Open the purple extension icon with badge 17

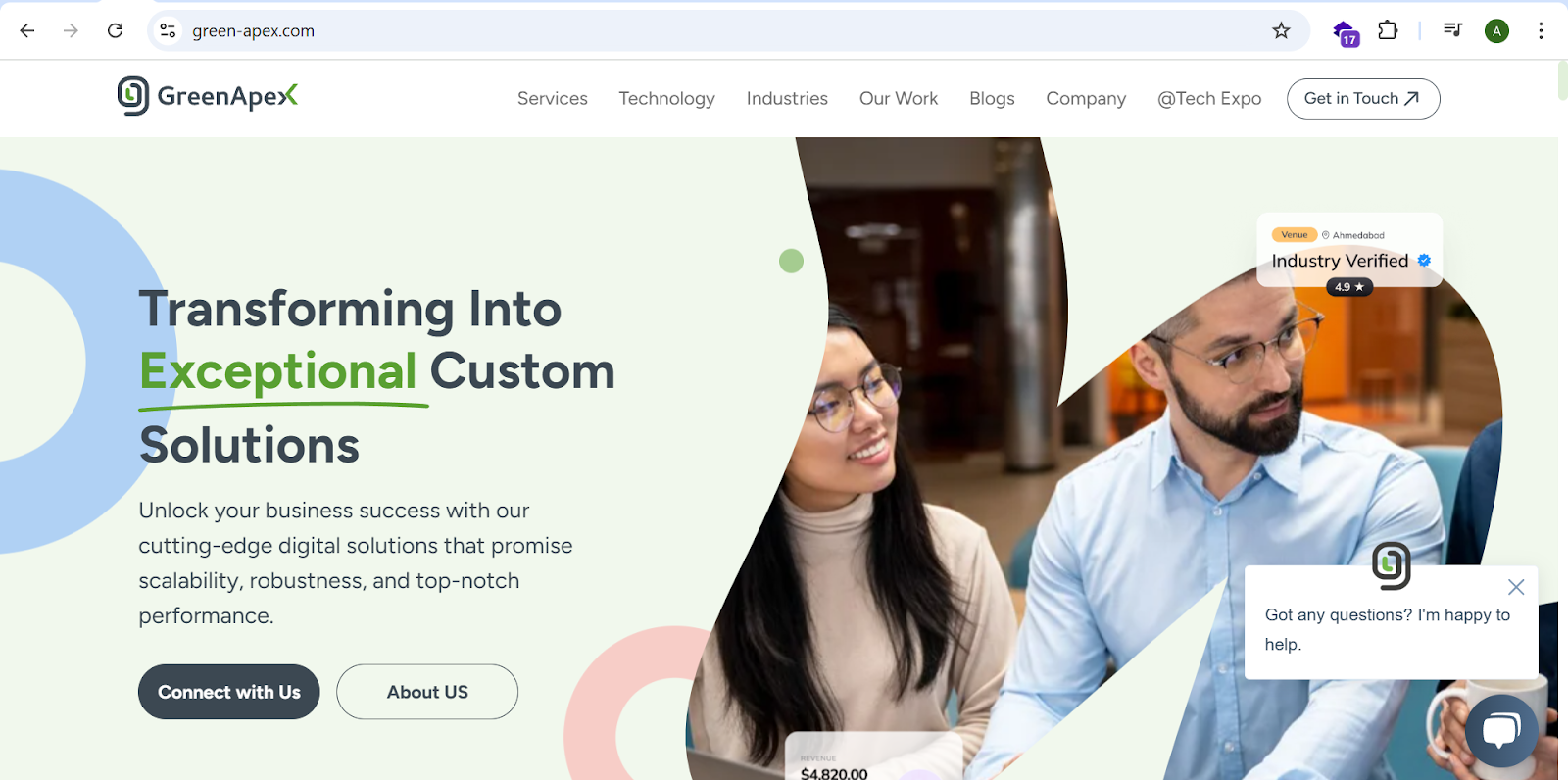pyautogui.click(x=1346, y=32)
